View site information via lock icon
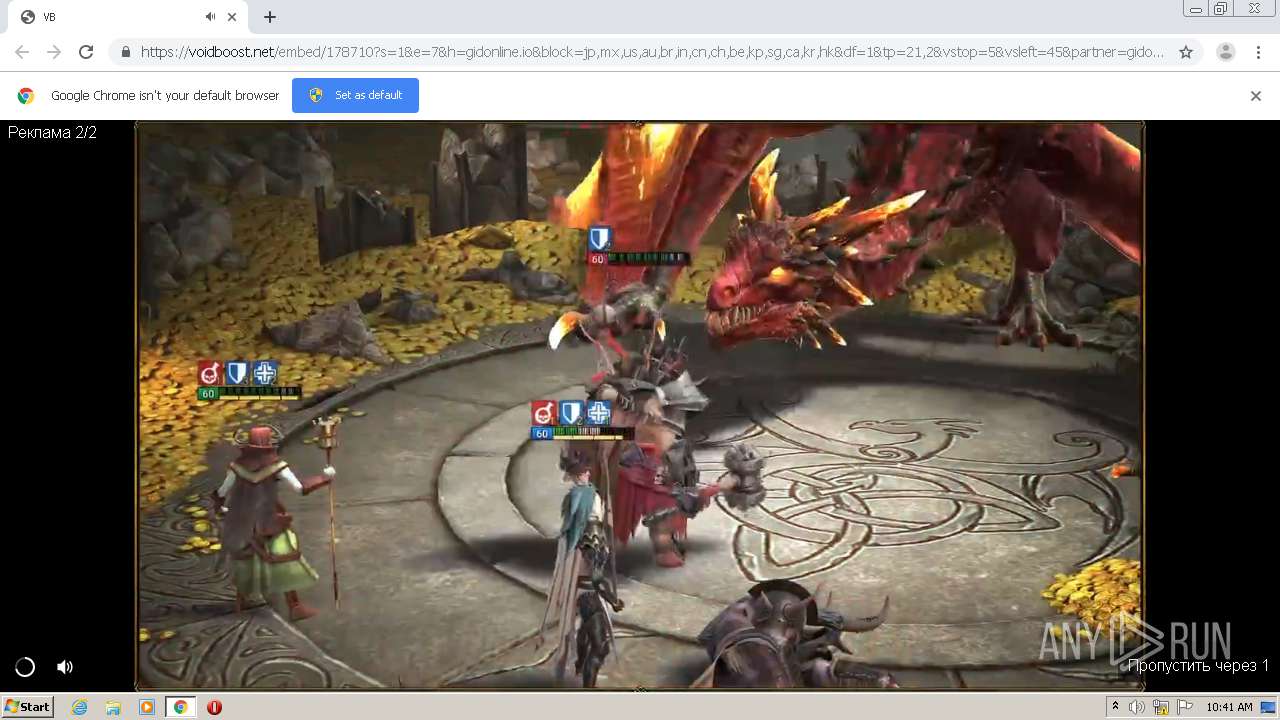 coord(126,52)
